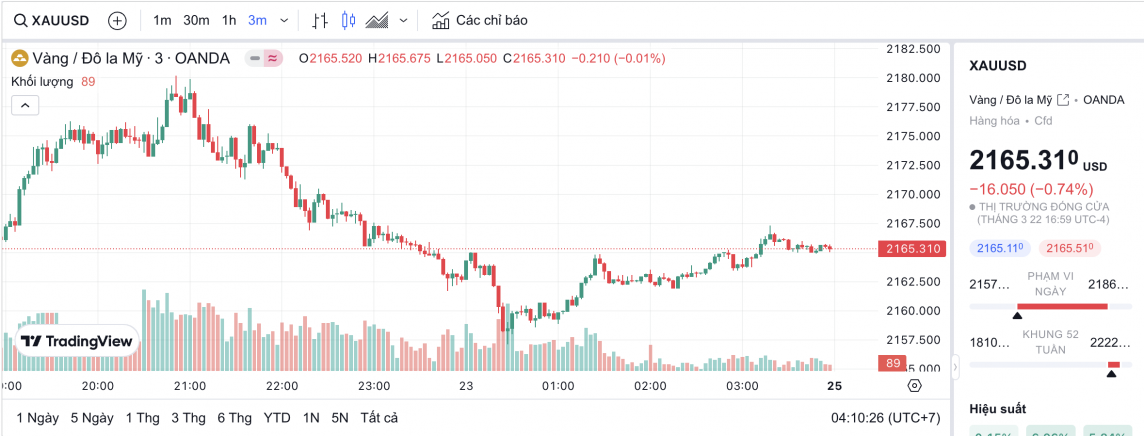This screenshot has width=1144, height=436.
Task: Select the bars chart style icon
Action: pyautogui.click(x=320, y=20)
